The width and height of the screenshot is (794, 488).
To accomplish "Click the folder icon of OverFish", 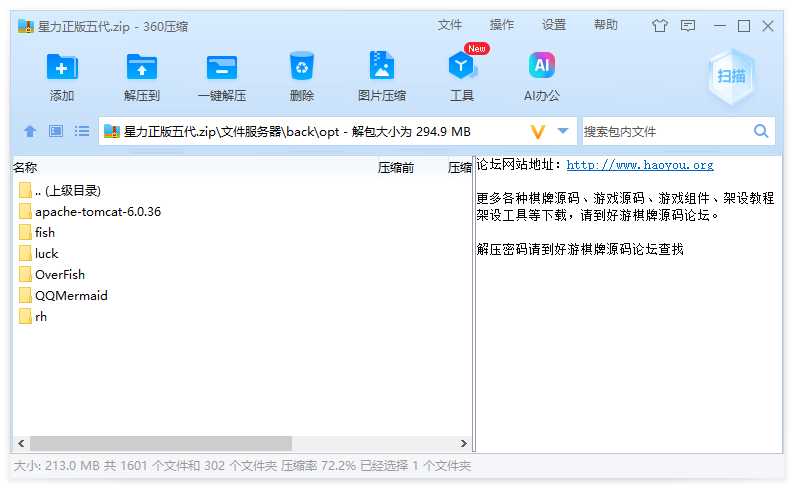I will pyautogui.click(x=25, y=274).
